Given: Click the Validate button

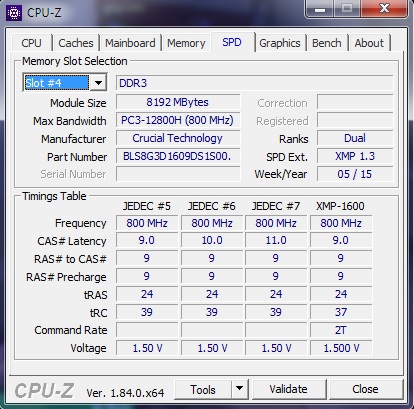Looking at the screenshot, I should (x=289, y=389).
